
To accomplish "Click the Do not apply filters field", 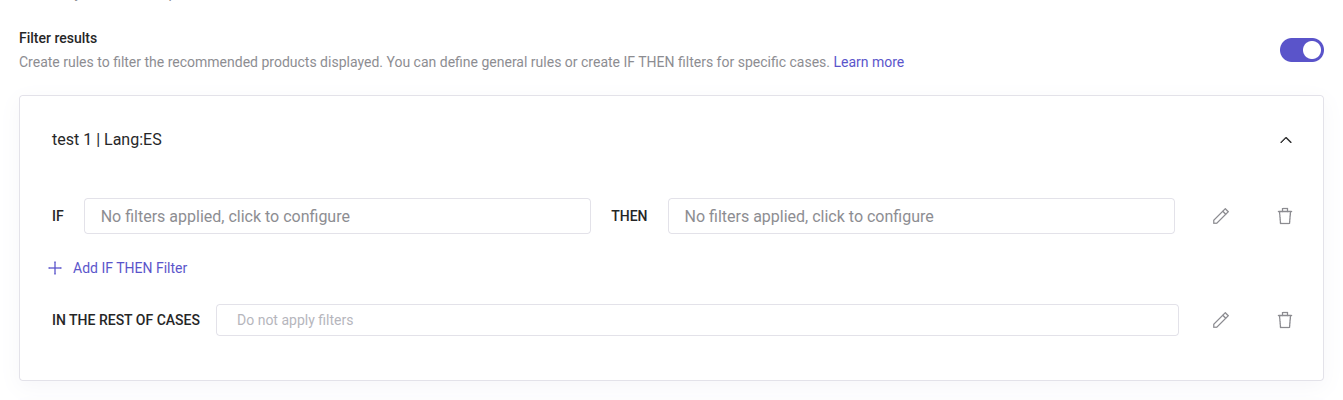I will 697,320.
